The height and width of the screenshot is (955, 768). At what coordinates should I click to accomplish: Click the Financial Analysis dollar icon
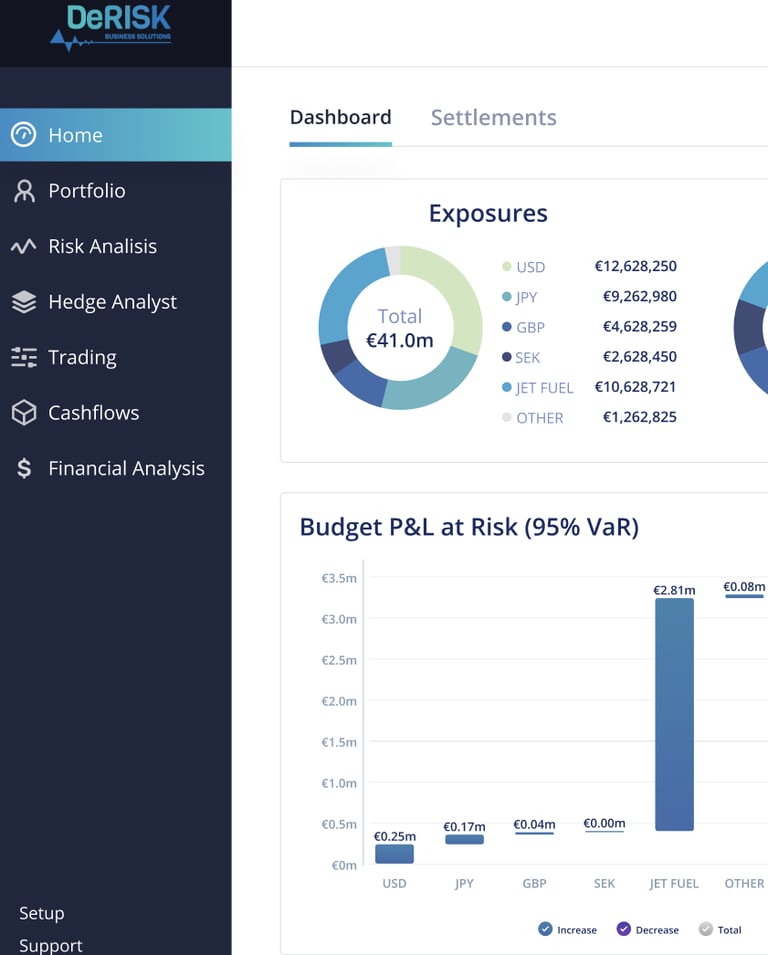[x=24, y=468]
